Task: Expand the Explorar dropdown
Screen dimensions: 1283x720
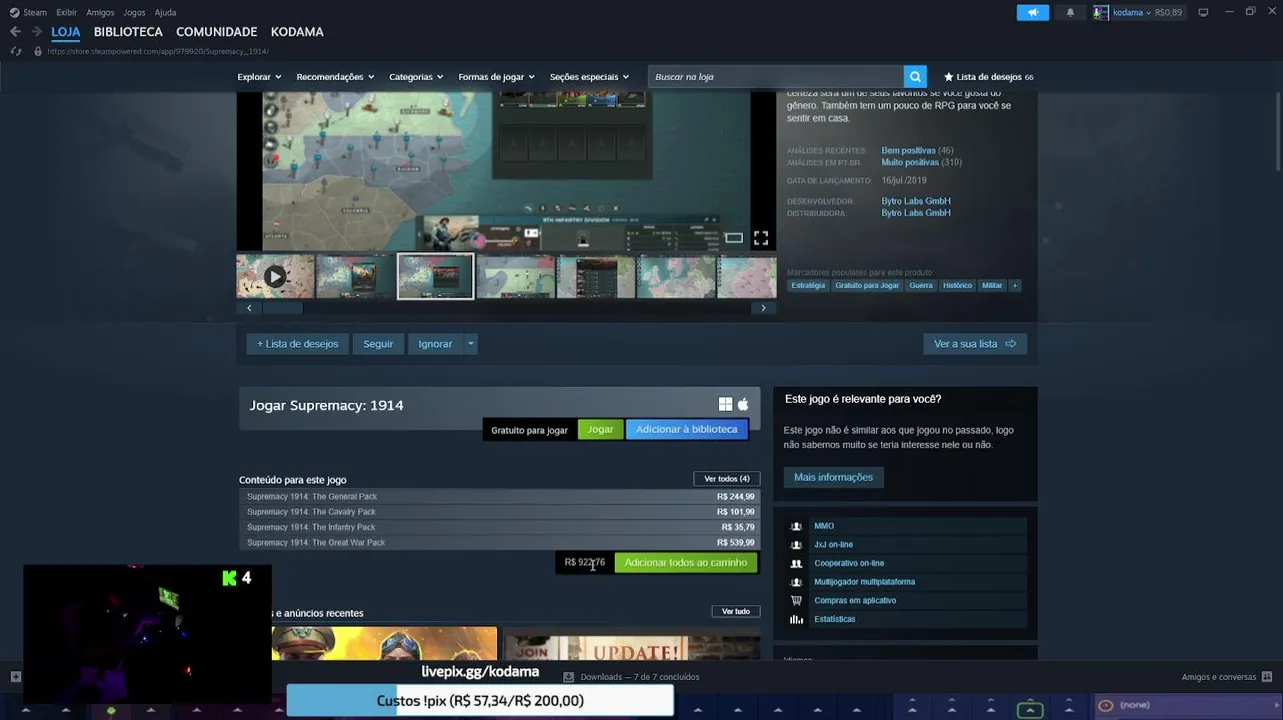Action: [259, 77]
